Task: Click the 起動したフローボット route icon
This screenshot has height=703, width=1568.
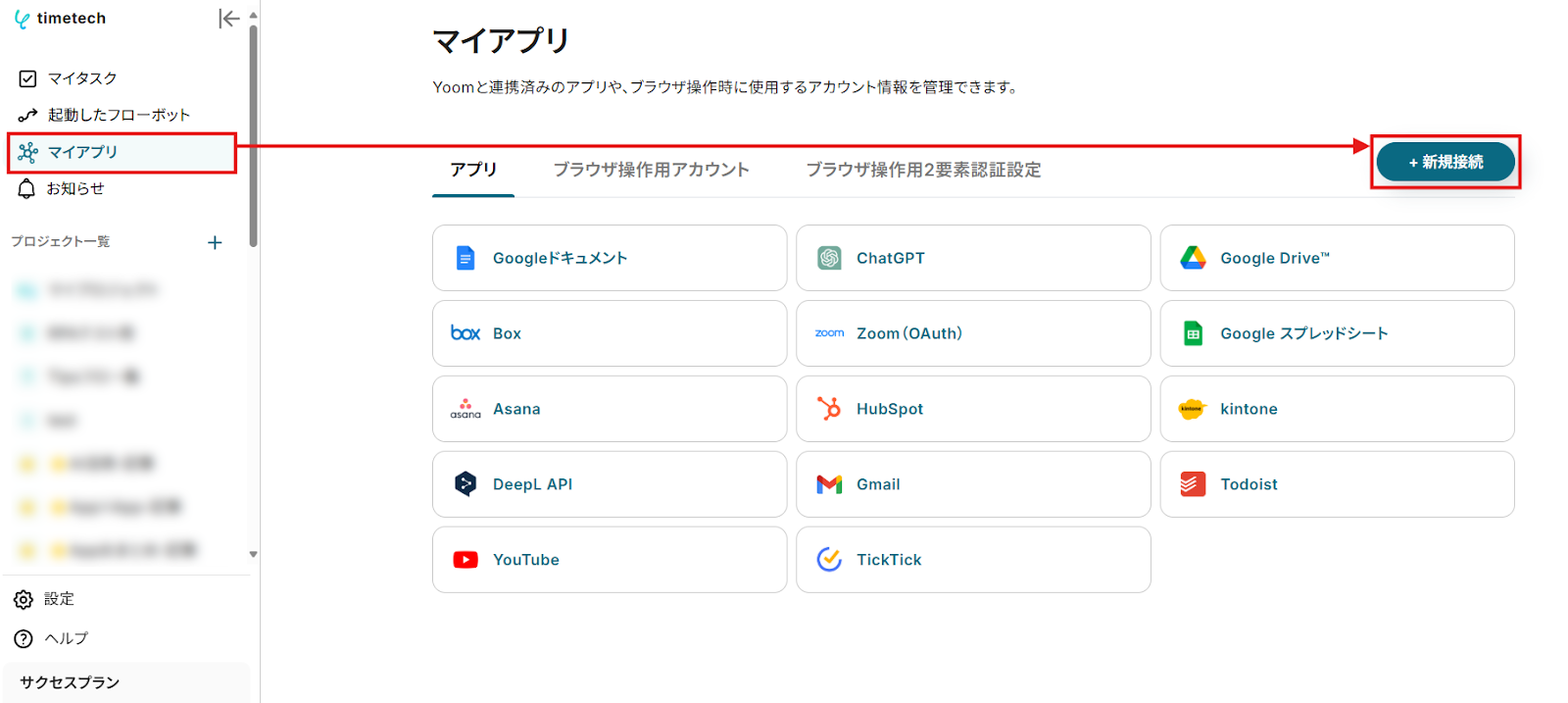Action: click(x=27, y=116)
